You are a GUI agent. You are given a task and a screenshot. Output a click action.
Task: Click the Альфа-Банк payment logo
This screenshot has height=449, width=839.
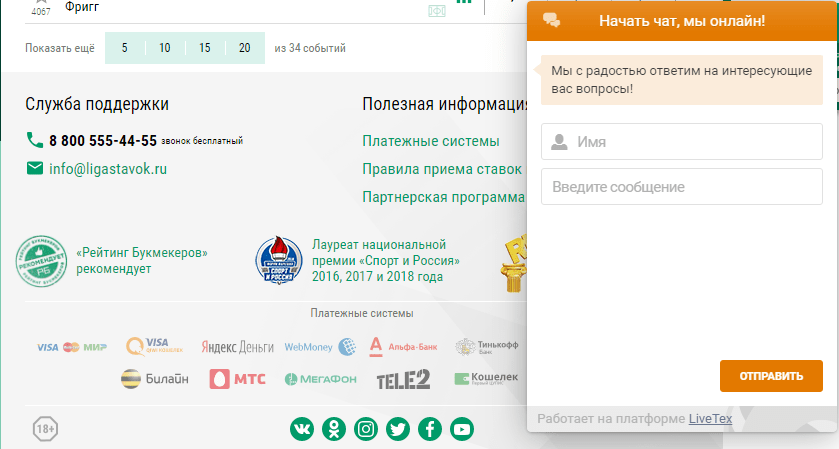coord(403,347)
